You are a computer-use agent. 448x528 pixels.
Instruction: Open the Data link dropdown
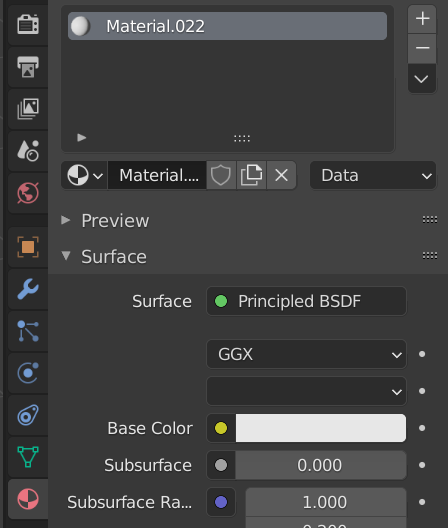373,175
